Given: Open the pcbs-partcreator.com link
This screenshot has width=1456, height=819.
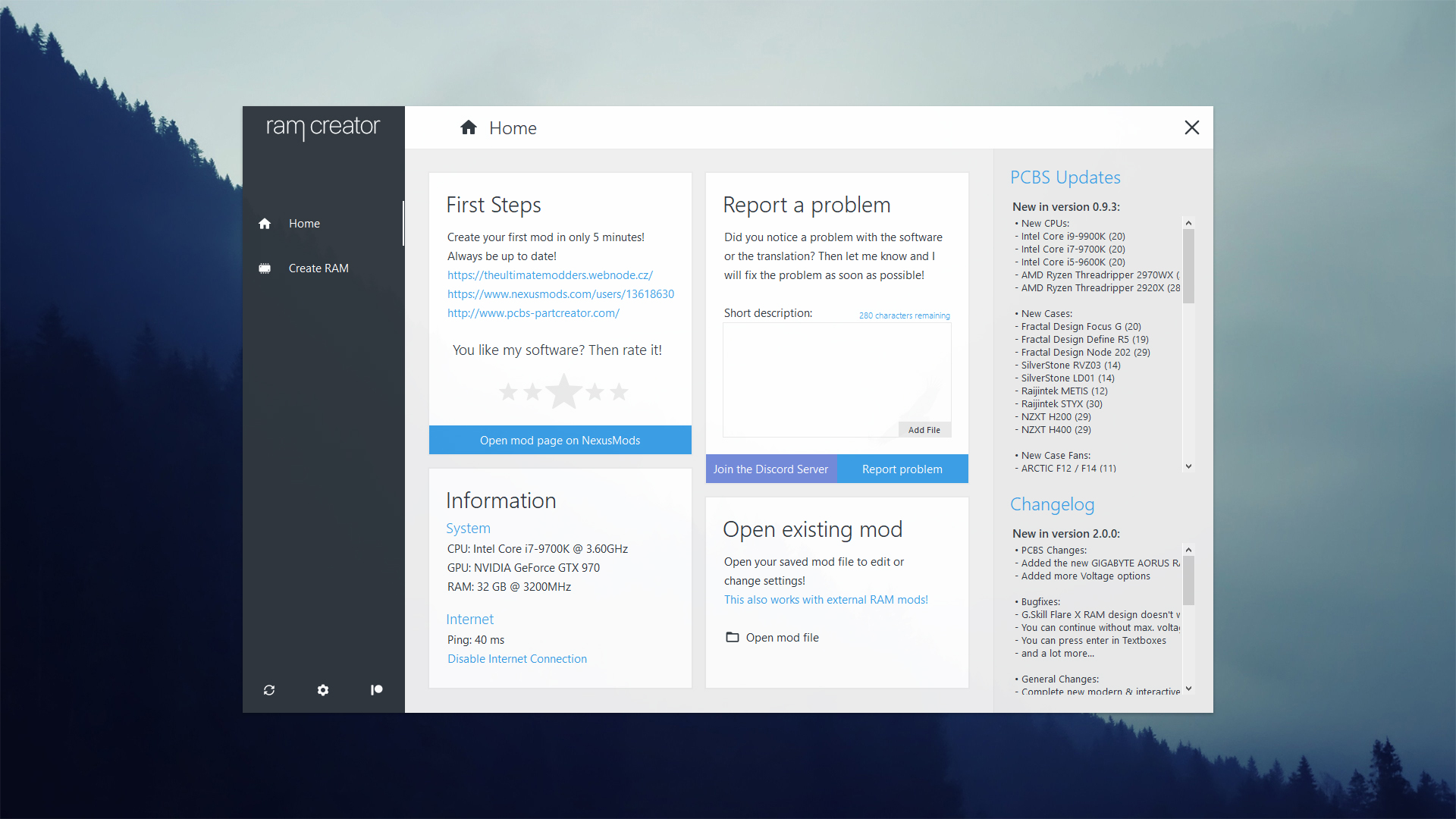Looking at the screenshot, I should pos(533,313).
